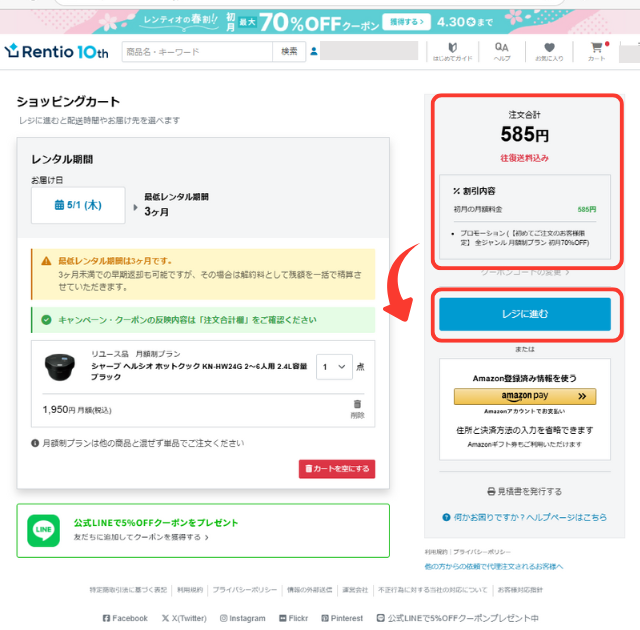Click the trash icon to delete item
The image size is (640, 630).
pyautogui.click(x=357, y=404)
